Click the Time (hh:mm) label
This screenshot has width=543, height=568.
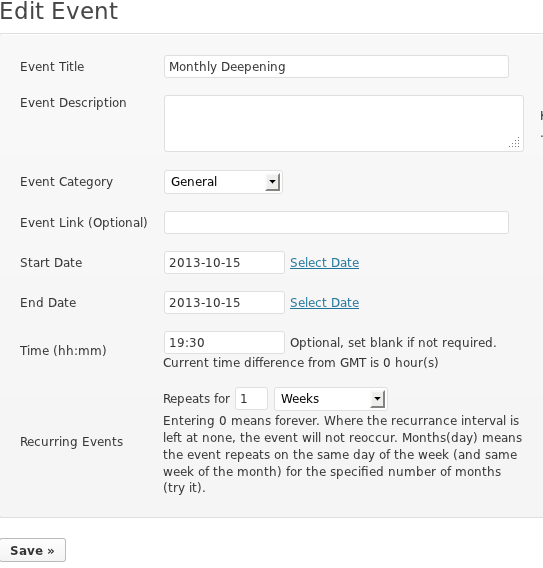(x=63, y=350)
